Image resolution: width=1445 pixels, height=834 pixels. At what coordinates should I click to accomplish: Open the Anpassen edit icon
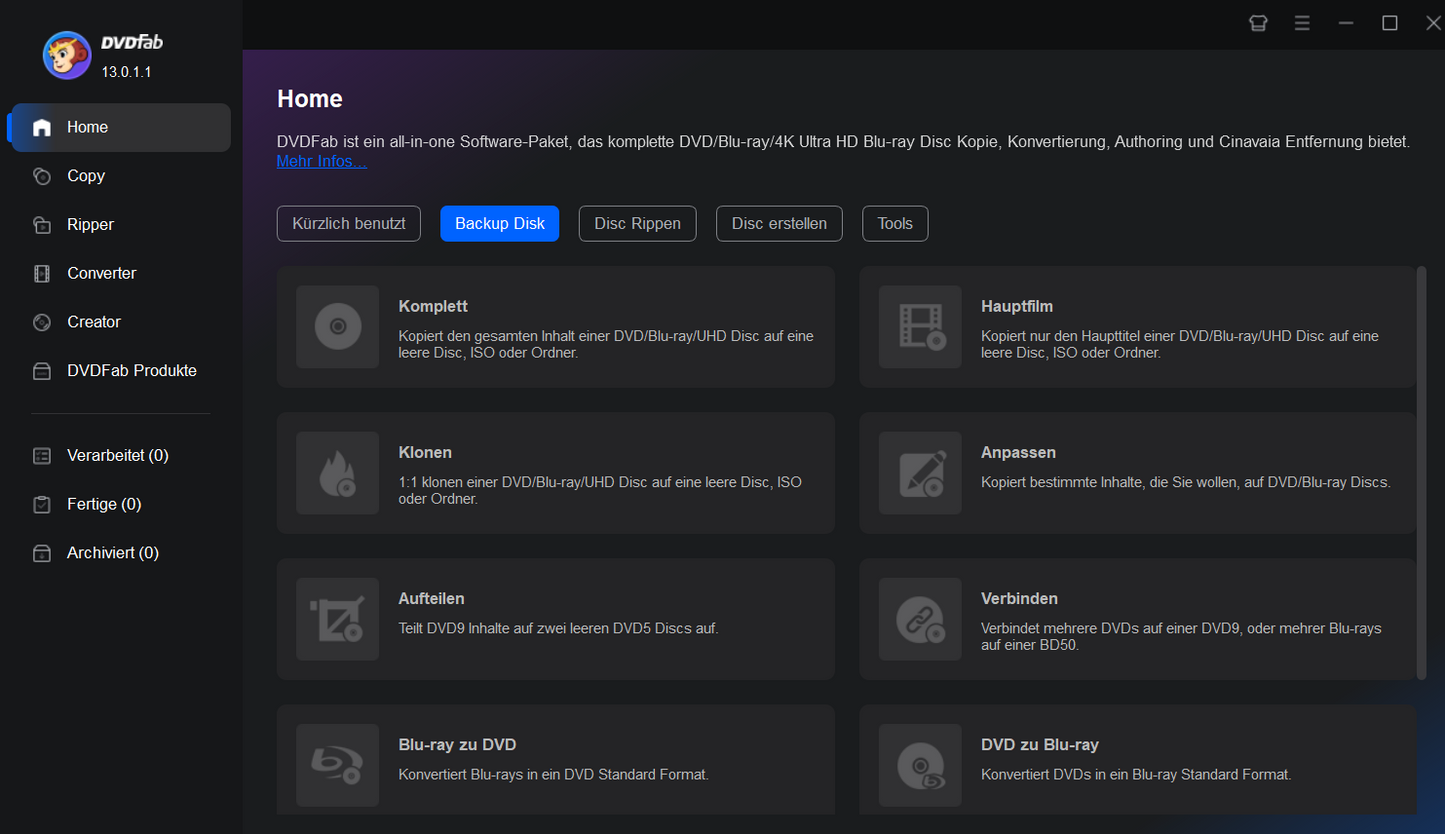pyautogui.click(x=919, y=473)
